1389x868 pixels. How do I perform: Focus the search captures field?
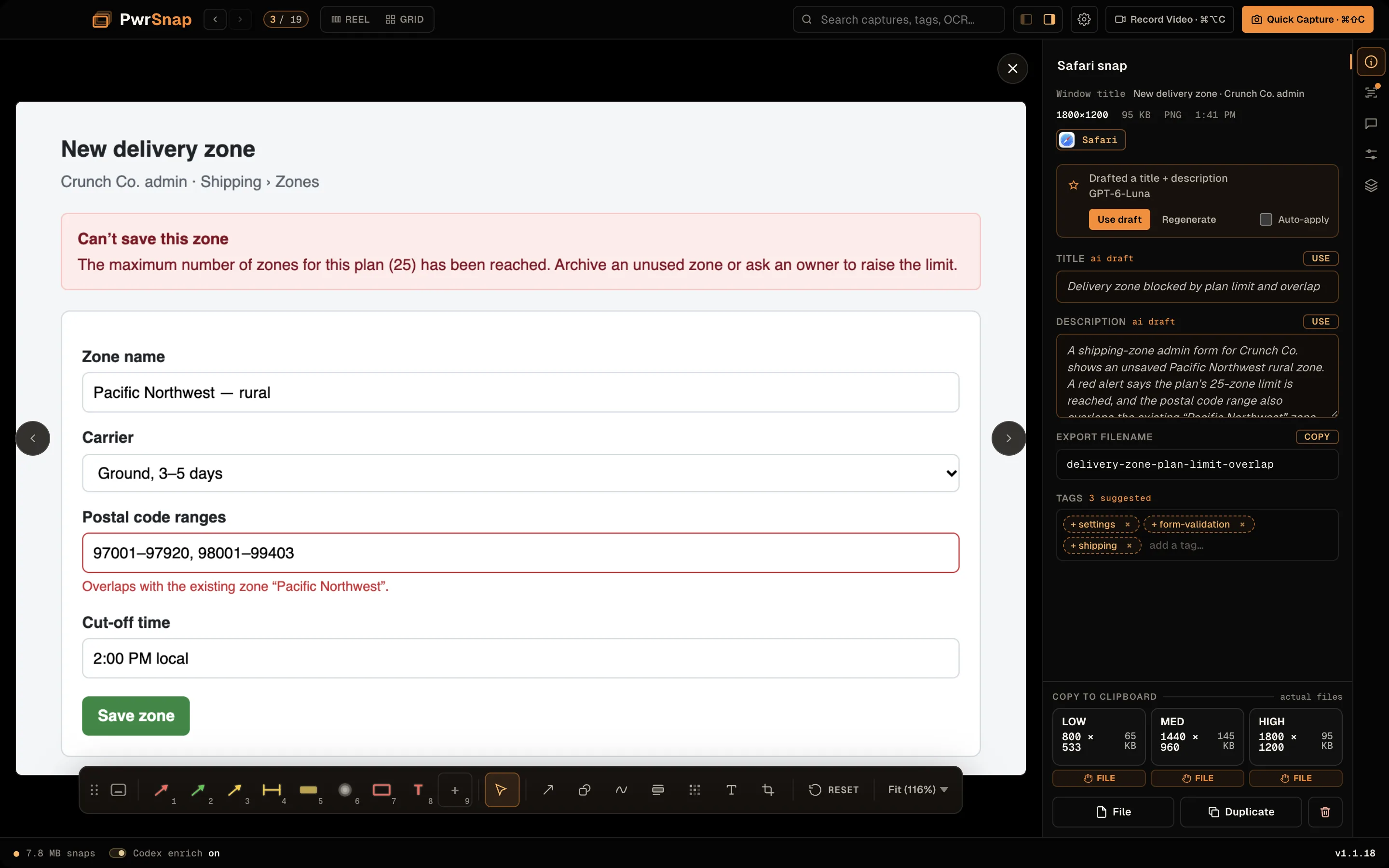tap(898, 19)
